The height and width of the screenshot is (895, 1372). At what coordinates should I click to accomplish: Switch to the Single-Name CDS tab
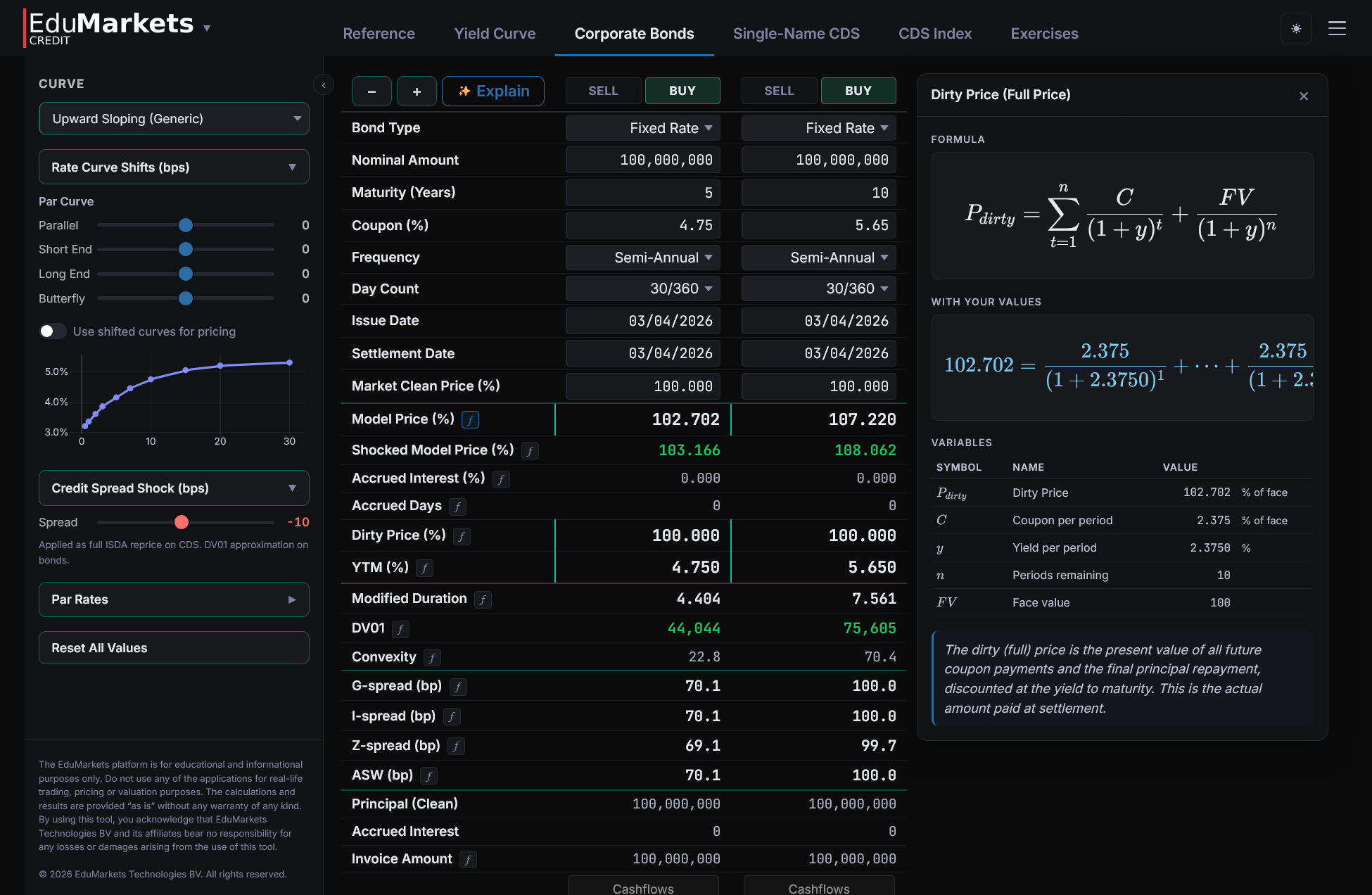pyautogui.click(x=796, y=33)
